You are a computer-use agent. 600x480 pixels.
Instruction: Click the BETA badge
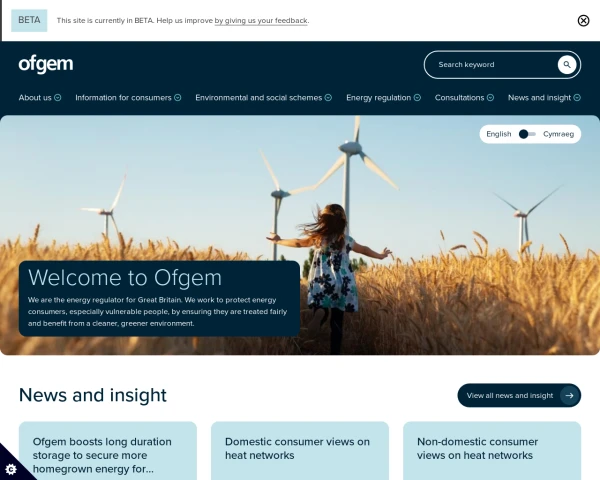(x=29, y=20)
